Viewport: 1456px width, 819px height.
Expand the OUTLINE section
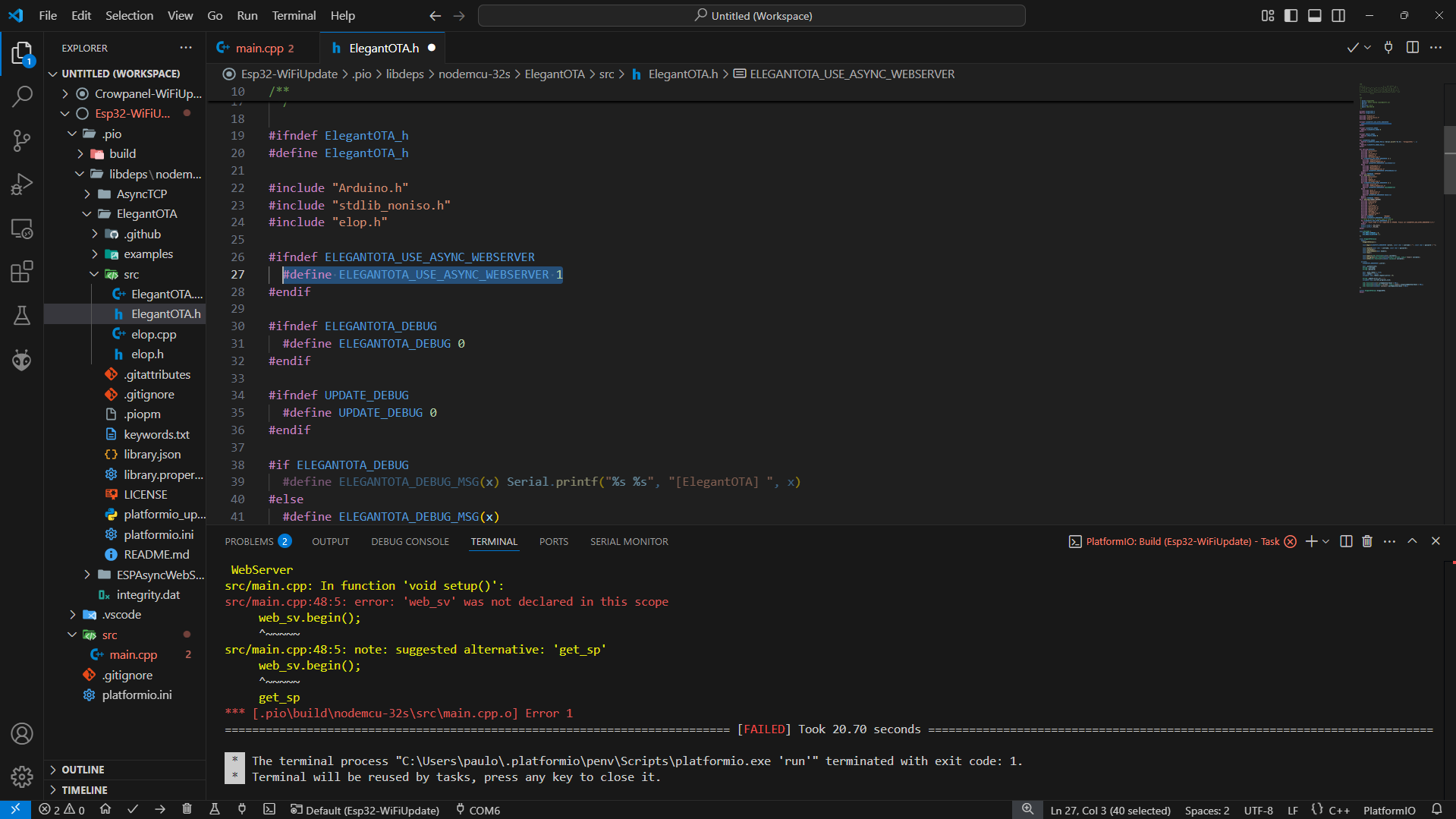pyautogui.click(x=83, y=770)
